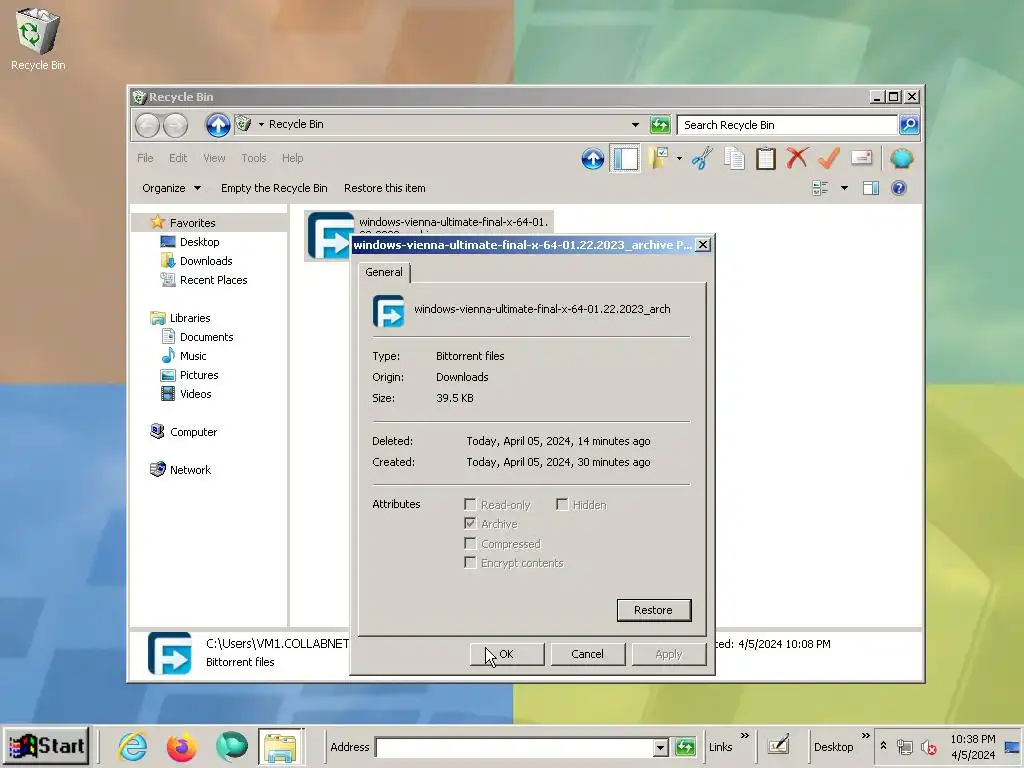Refresh the Recycle Bin address bar

click(x=660, y=124)
